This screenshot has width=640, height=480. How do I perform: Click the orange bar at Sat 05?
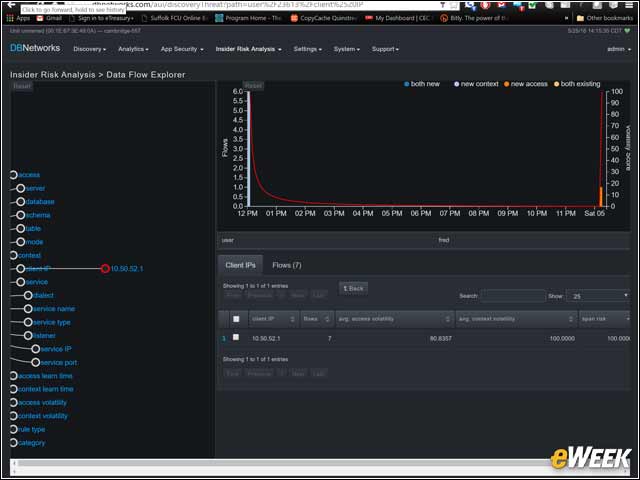(601, 197)
